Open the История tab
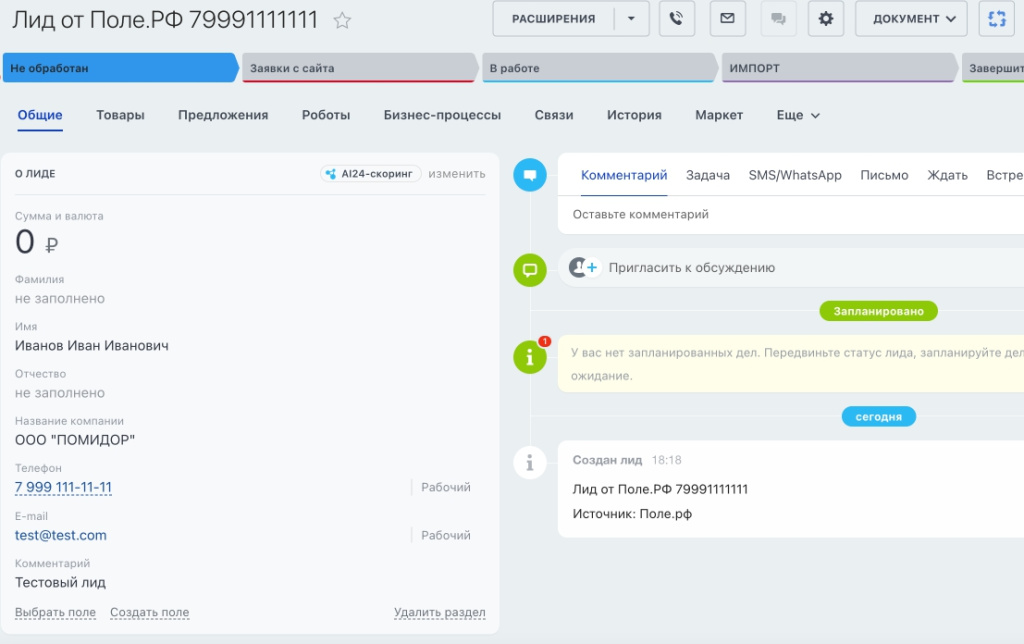 point(634,115)
